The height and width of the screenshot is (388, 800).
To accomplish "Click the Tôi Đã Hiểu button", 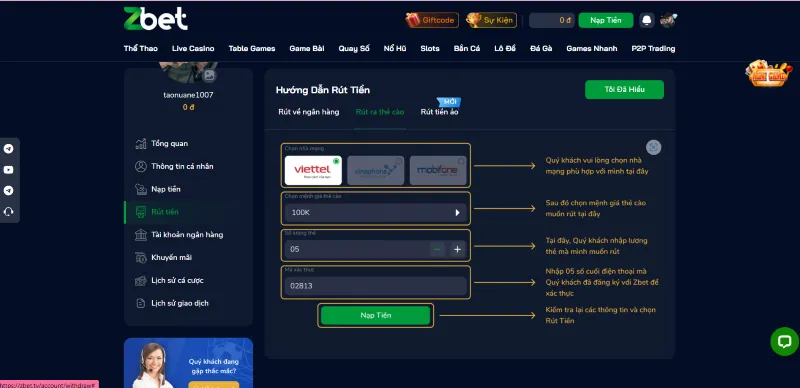I will [624, 89].
